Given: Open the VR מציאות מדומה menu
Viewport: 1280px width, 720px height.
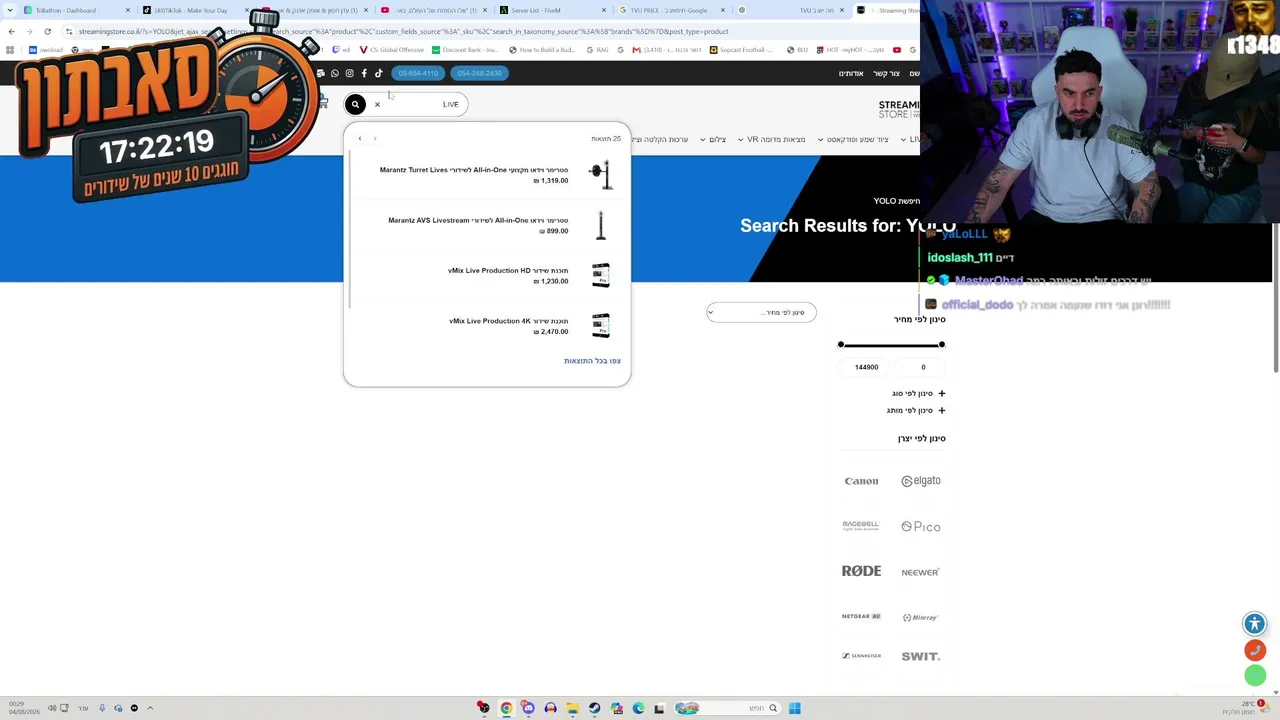Looking at the screenshot, I should click(771, 140).
